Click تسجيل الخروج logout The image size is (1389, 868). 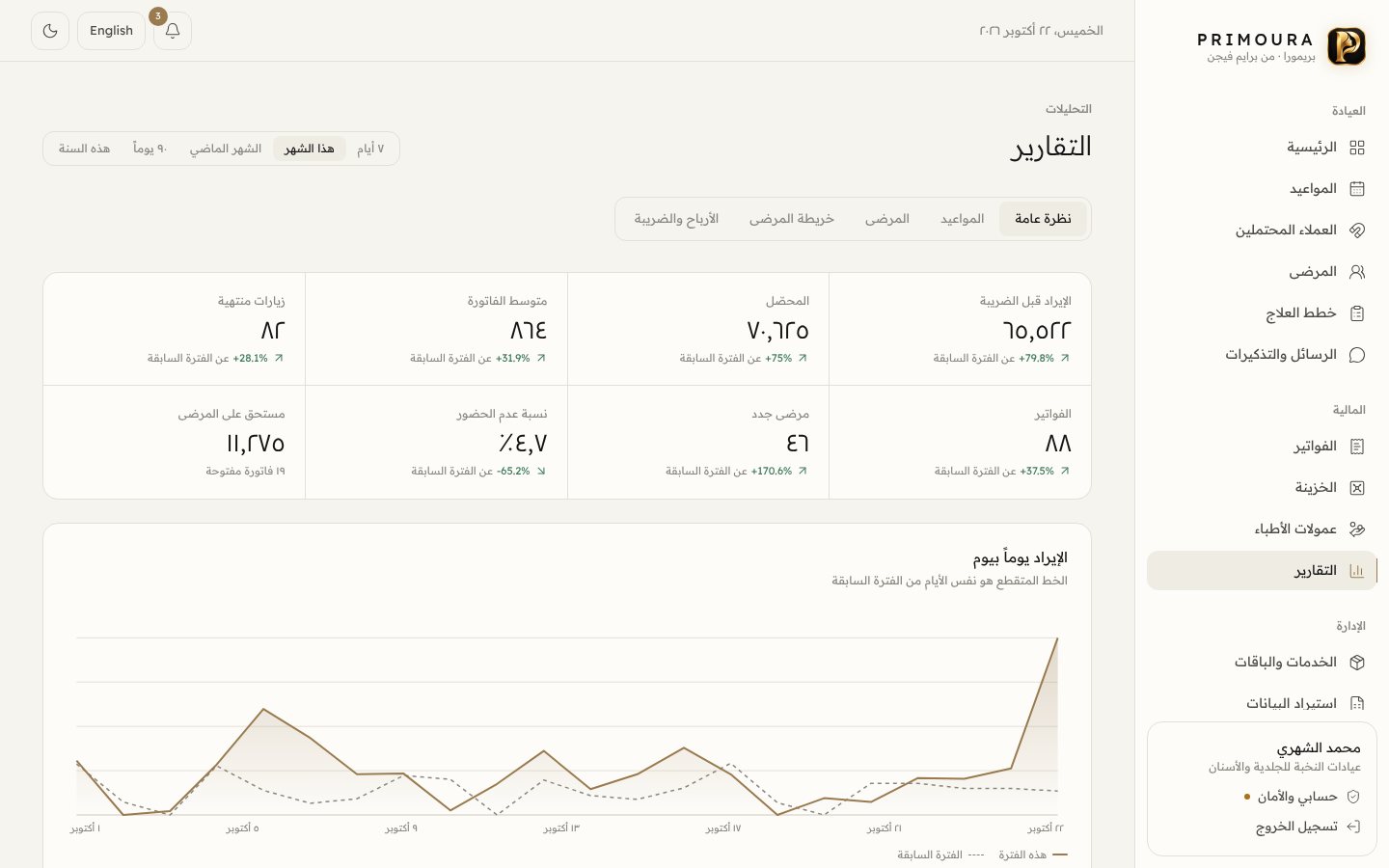[1308, 827]
